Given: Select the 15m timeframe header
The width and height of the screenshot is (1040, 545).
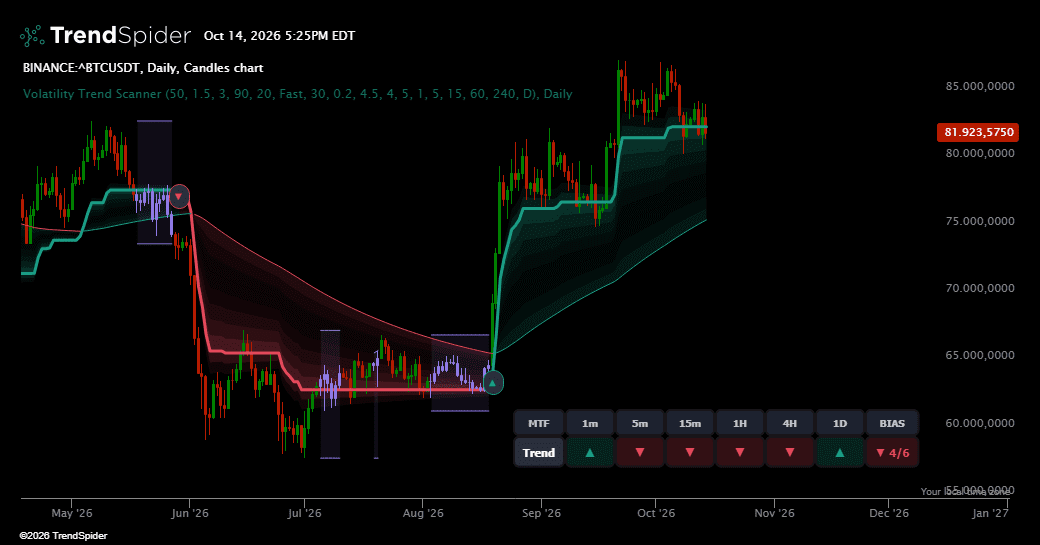Looking at the screenshot, I should pos(690,423).
